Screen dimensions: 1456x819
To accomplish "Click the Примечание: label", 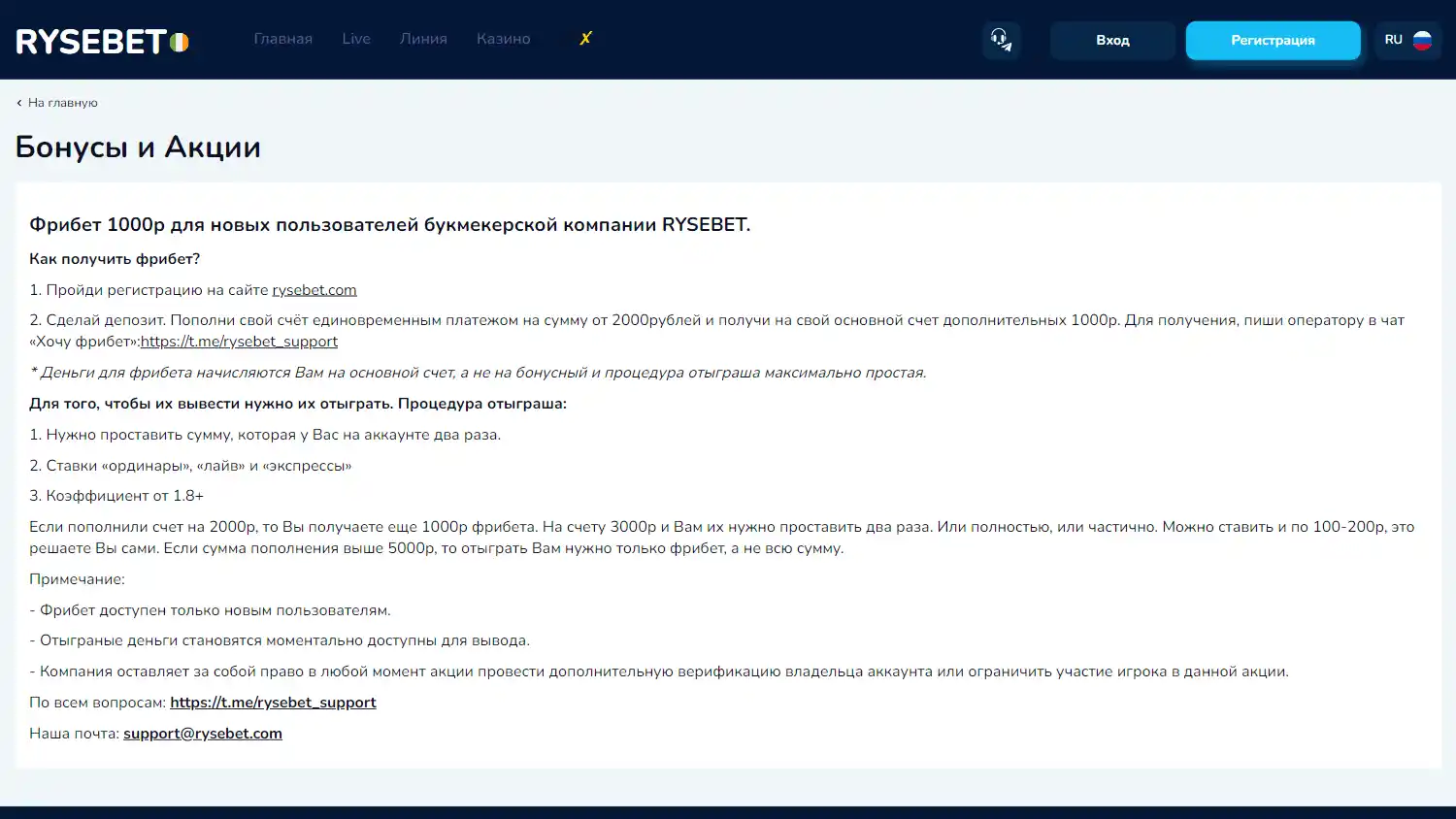I will click(77, 579).
